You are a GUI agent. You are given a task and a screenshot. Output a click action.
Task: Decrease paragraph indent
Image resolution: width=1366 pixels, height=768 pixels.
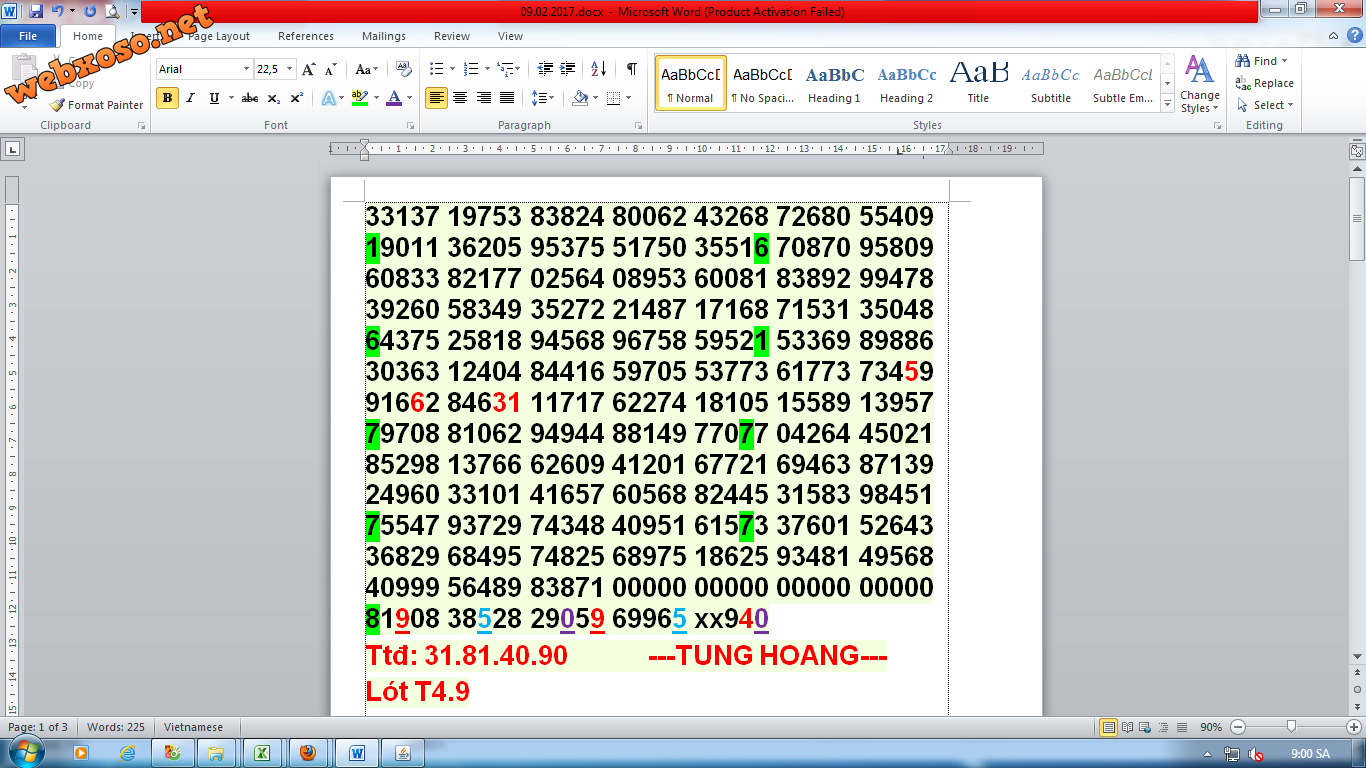(x=545, y=69)
